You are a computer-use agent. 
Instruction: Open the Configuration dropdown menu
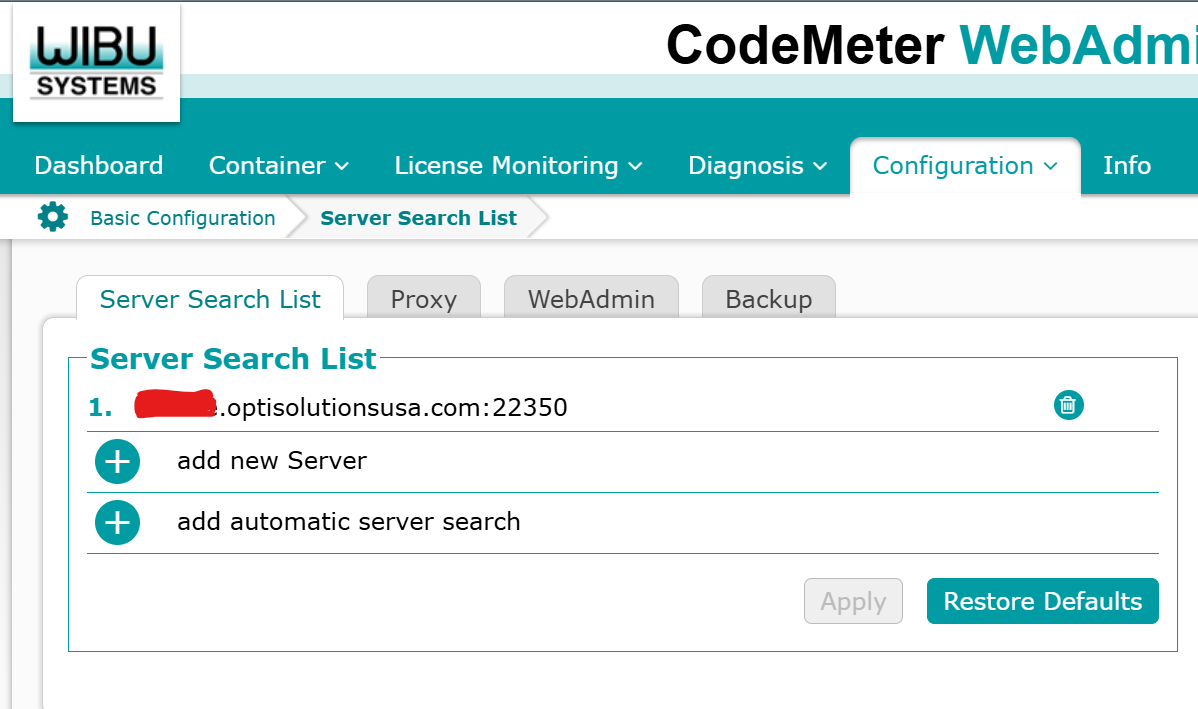click(965, 166)
